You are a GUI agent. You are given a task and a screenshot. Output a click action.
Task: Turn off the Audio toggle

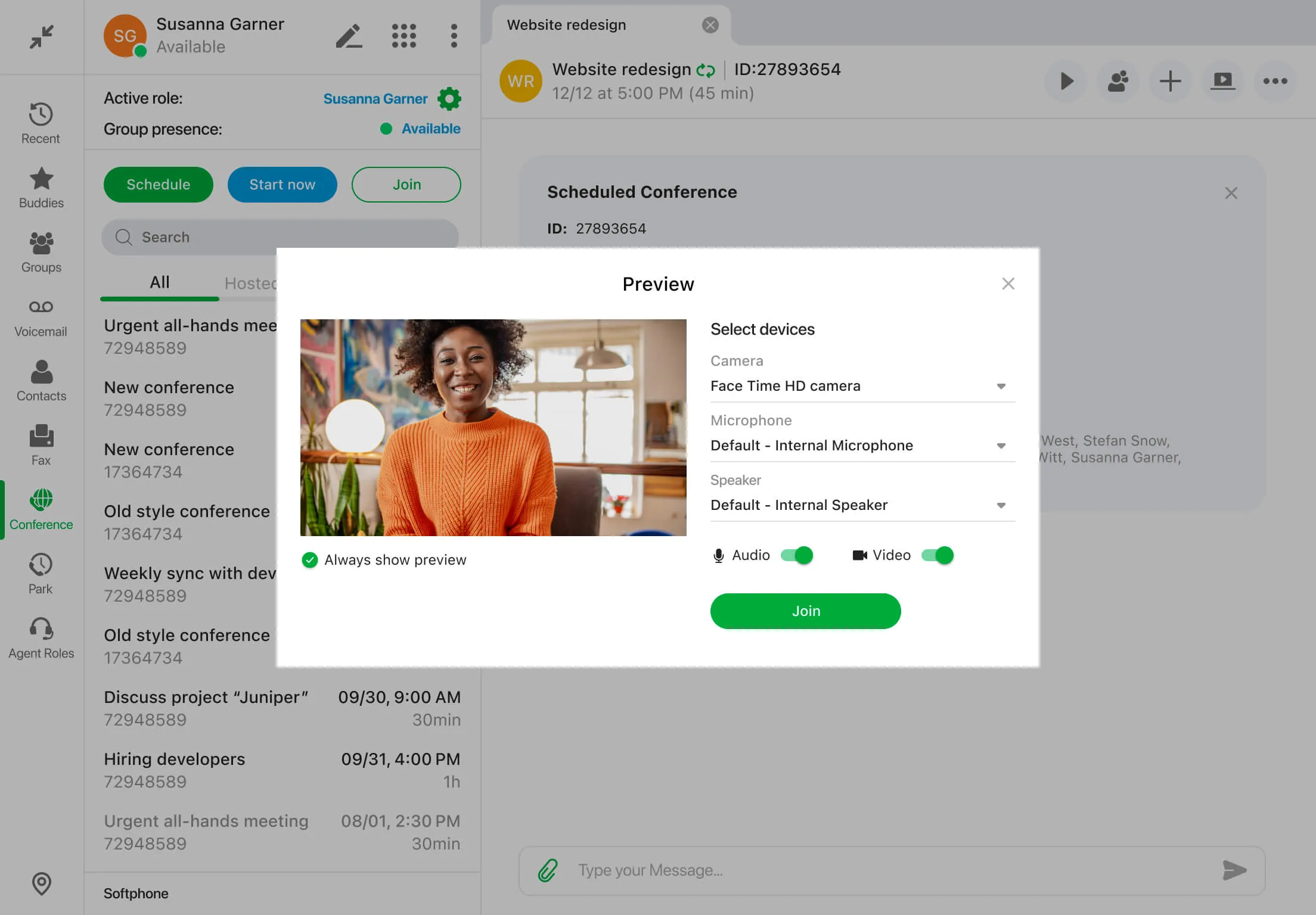797,555
